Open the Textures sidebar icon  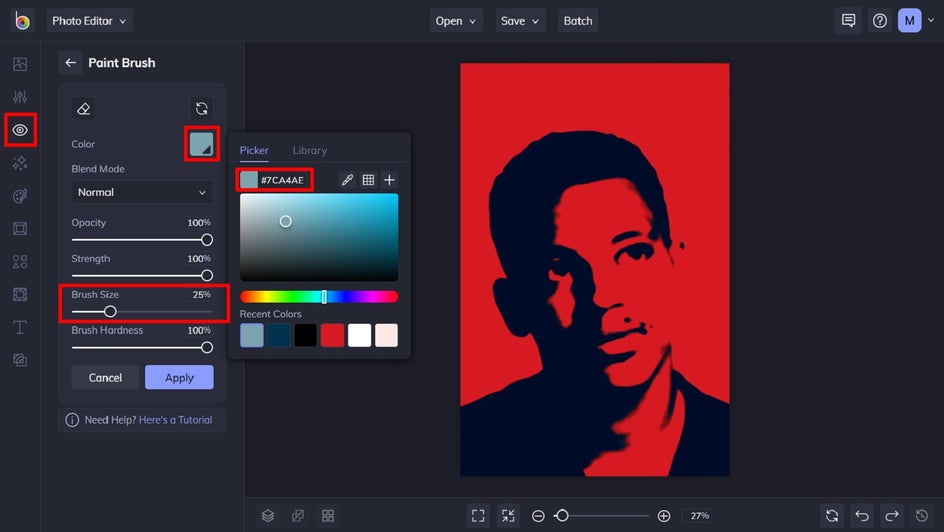pos(20,360)
